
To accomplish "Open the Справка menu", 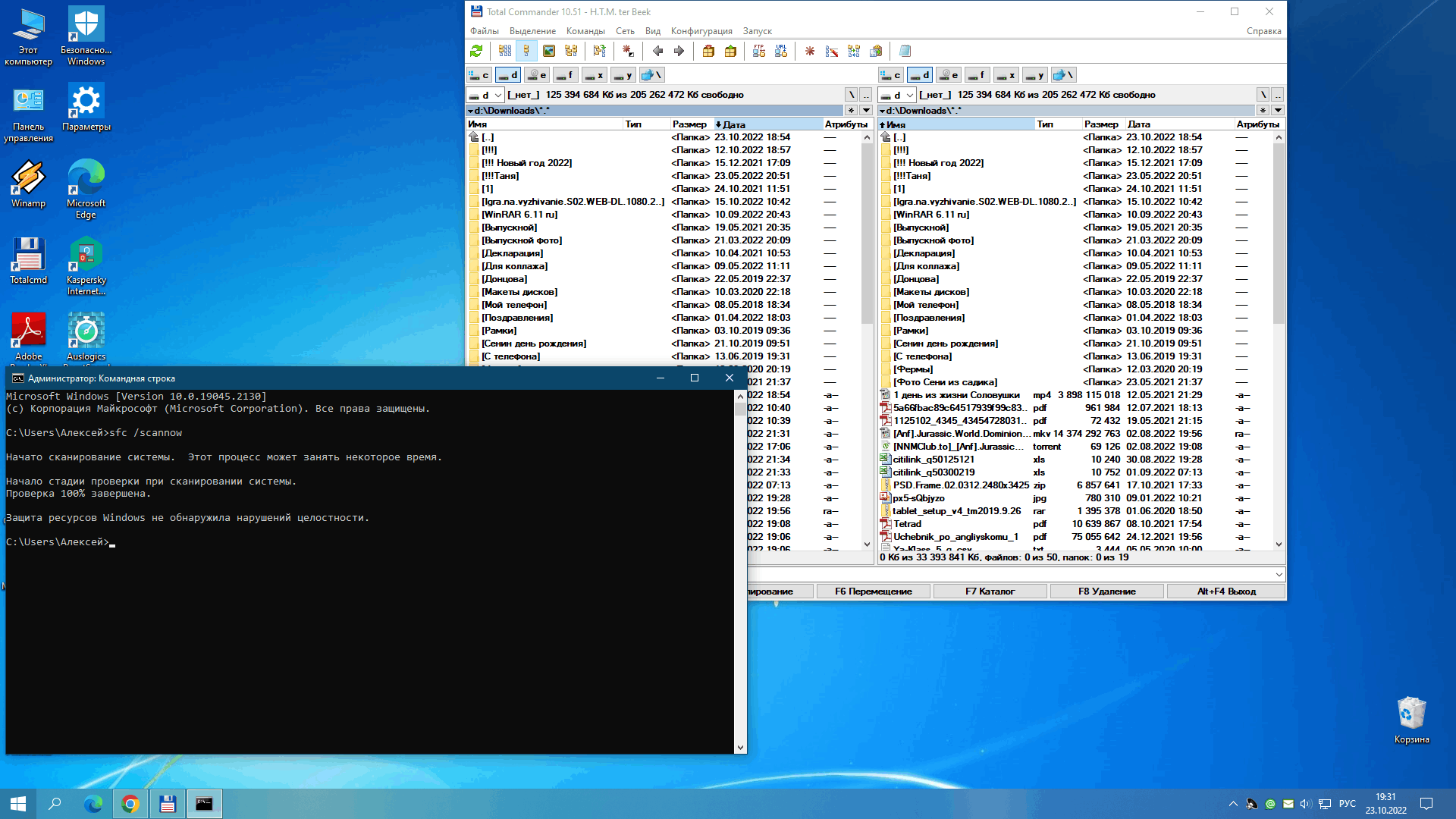I will tap(1263, 31).
